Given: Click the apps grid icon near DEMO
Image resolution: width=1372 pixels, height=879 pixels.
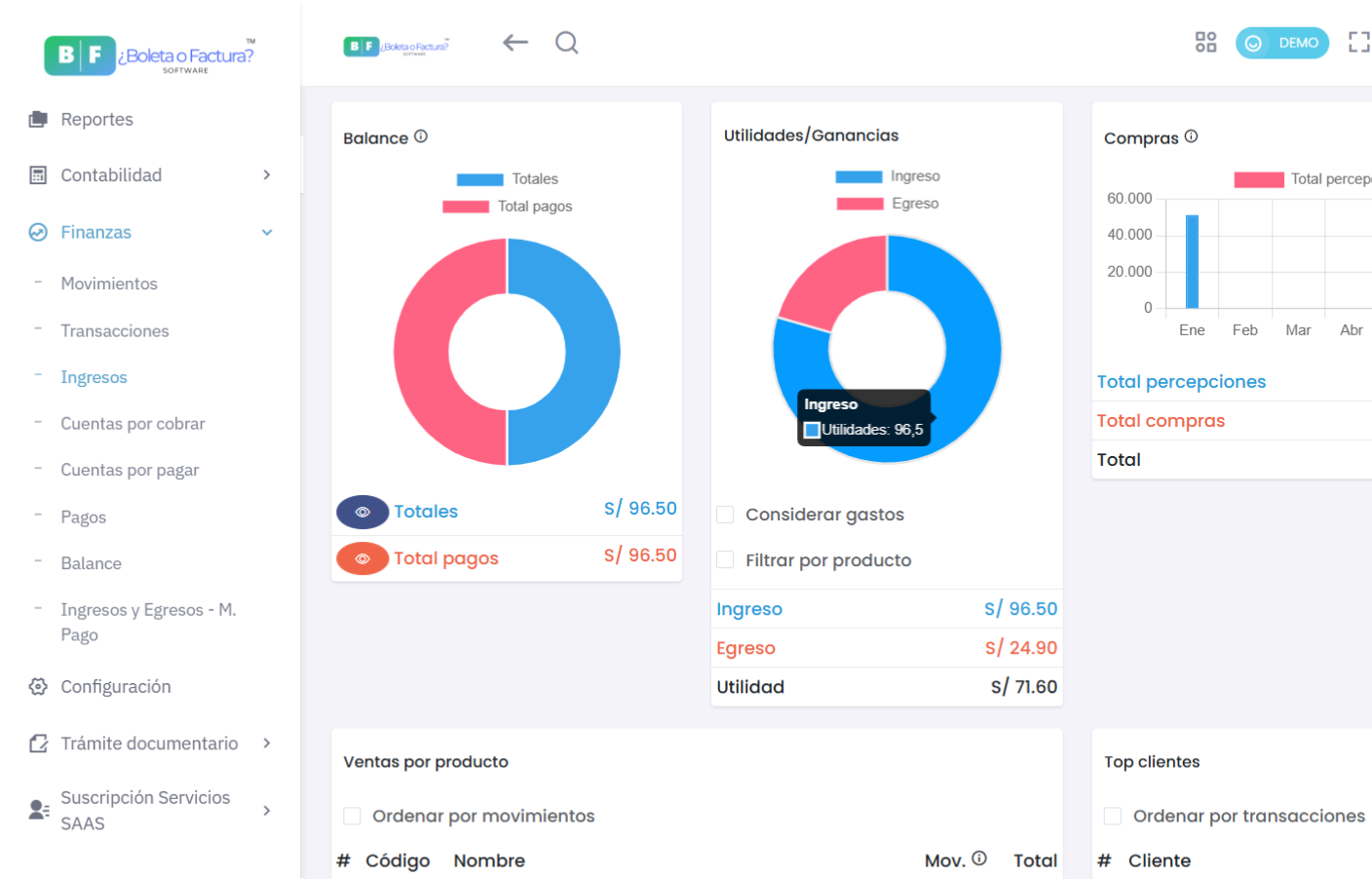Looking at the screenshot, I should click(1205, 42).
